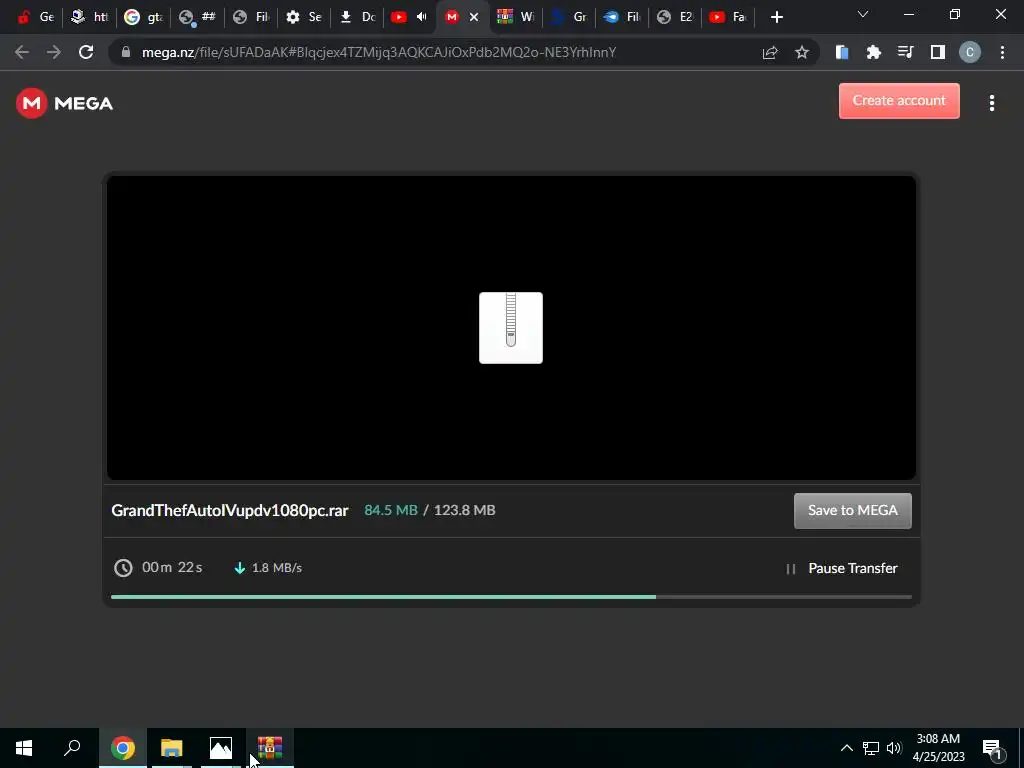1024x768 pixels.
Task: Open Windows taskbar search
Action: pyautogui.click(x=72, y=748)
